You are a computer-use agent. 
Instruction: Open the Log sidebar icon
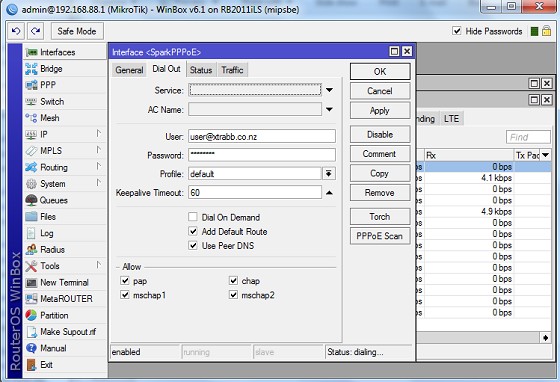click(31, 233)
